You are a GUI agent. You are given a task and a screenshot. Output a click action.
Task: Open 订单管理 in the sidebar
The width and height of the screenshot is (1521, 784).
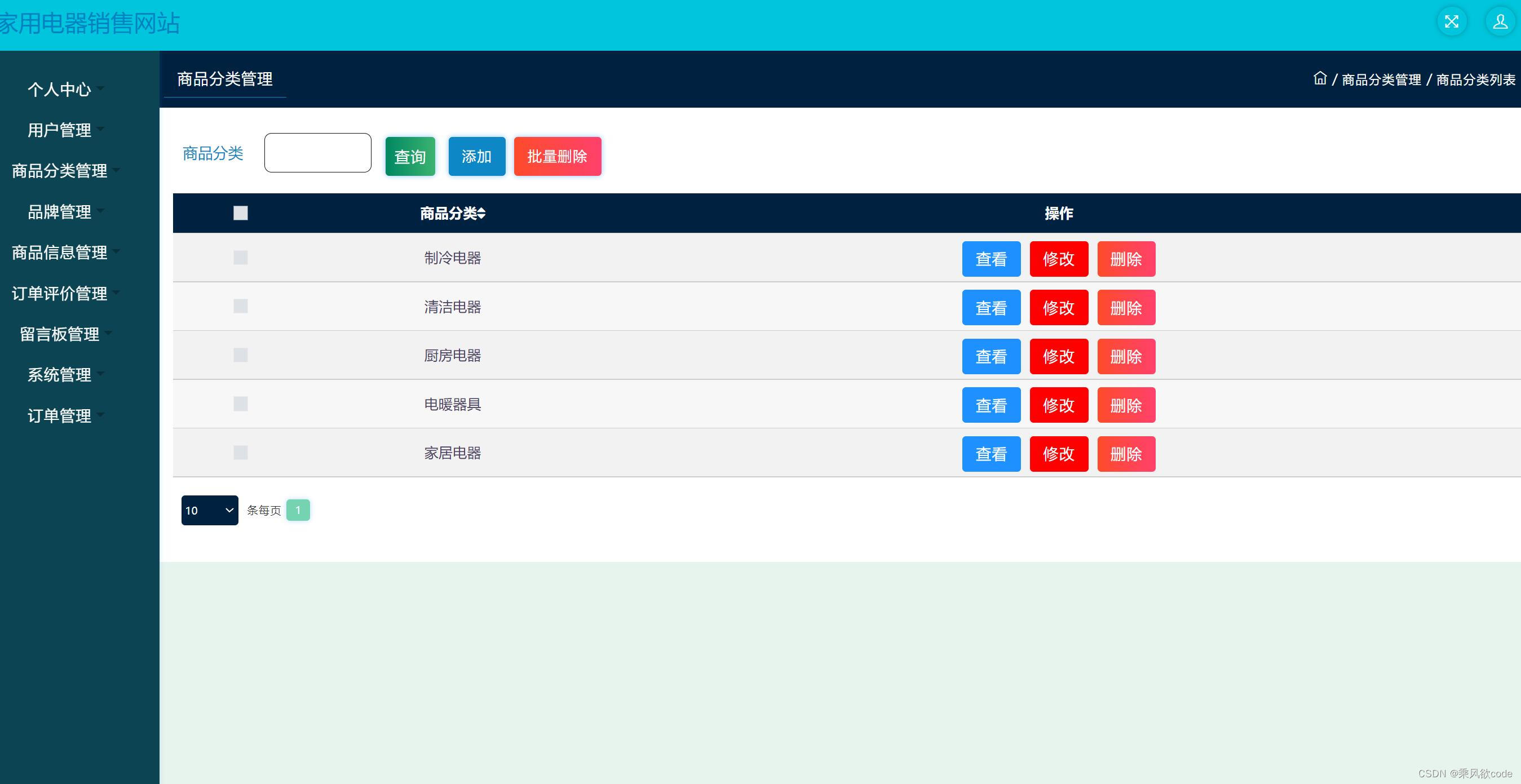click(x=60, y=415)
